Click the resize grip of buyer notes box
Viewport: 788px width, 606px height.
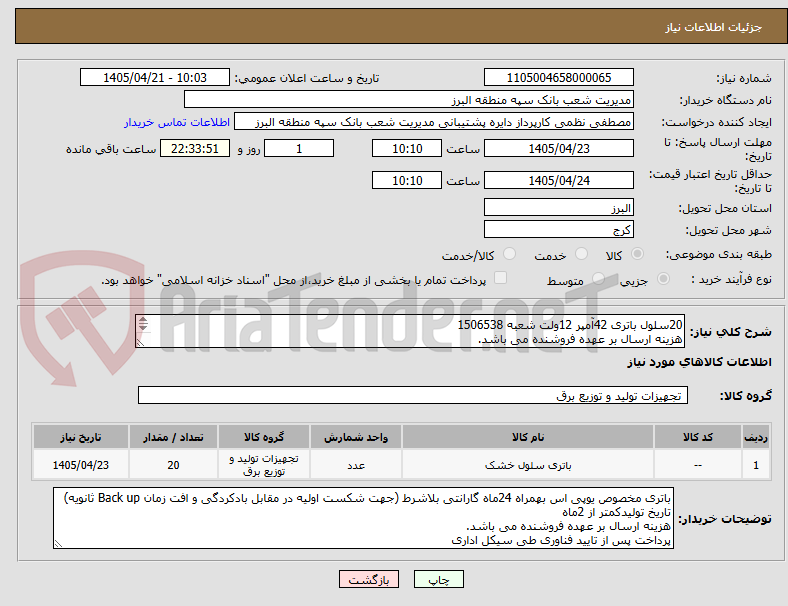tap(58, 544)
